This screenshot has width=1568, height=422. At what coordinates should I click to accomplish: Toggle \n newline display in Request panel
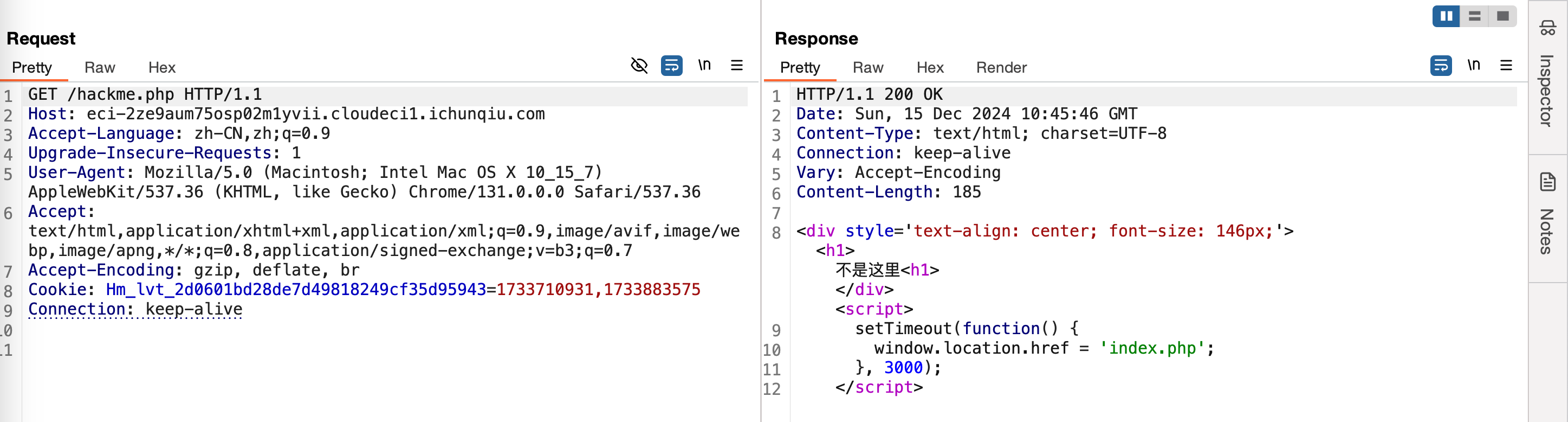point(704,65)
